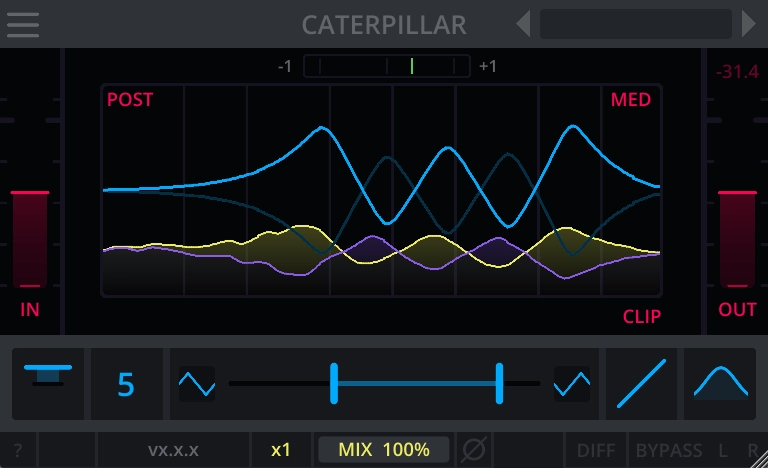Change the x1 oversampling setting
This screenshot has height=468, width=768.
pyautogui.click(x=281, y=450)
